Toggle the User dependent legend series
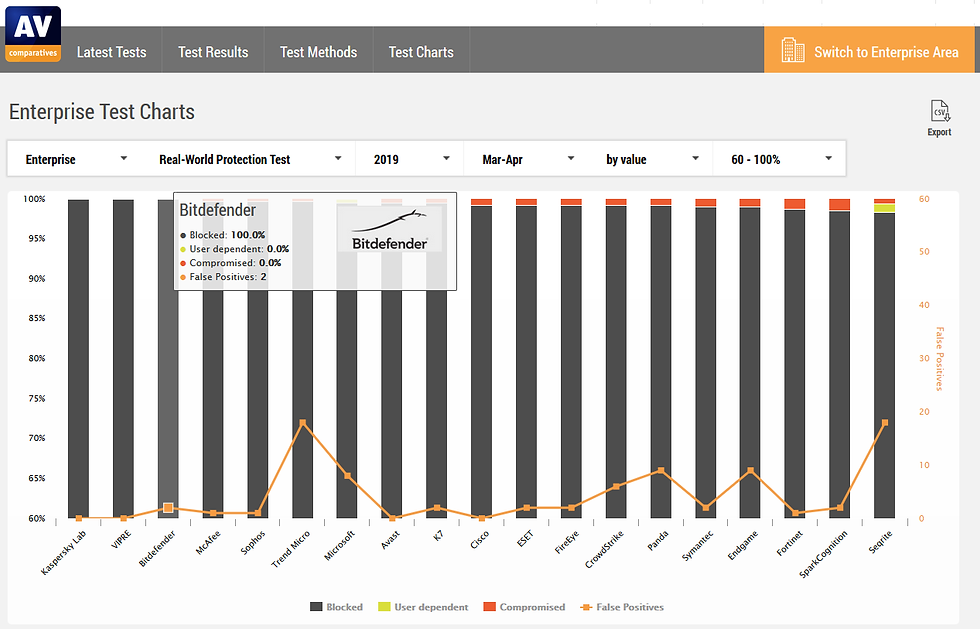The height and width of the screenshot is (629, 980). tap(423, 606)
